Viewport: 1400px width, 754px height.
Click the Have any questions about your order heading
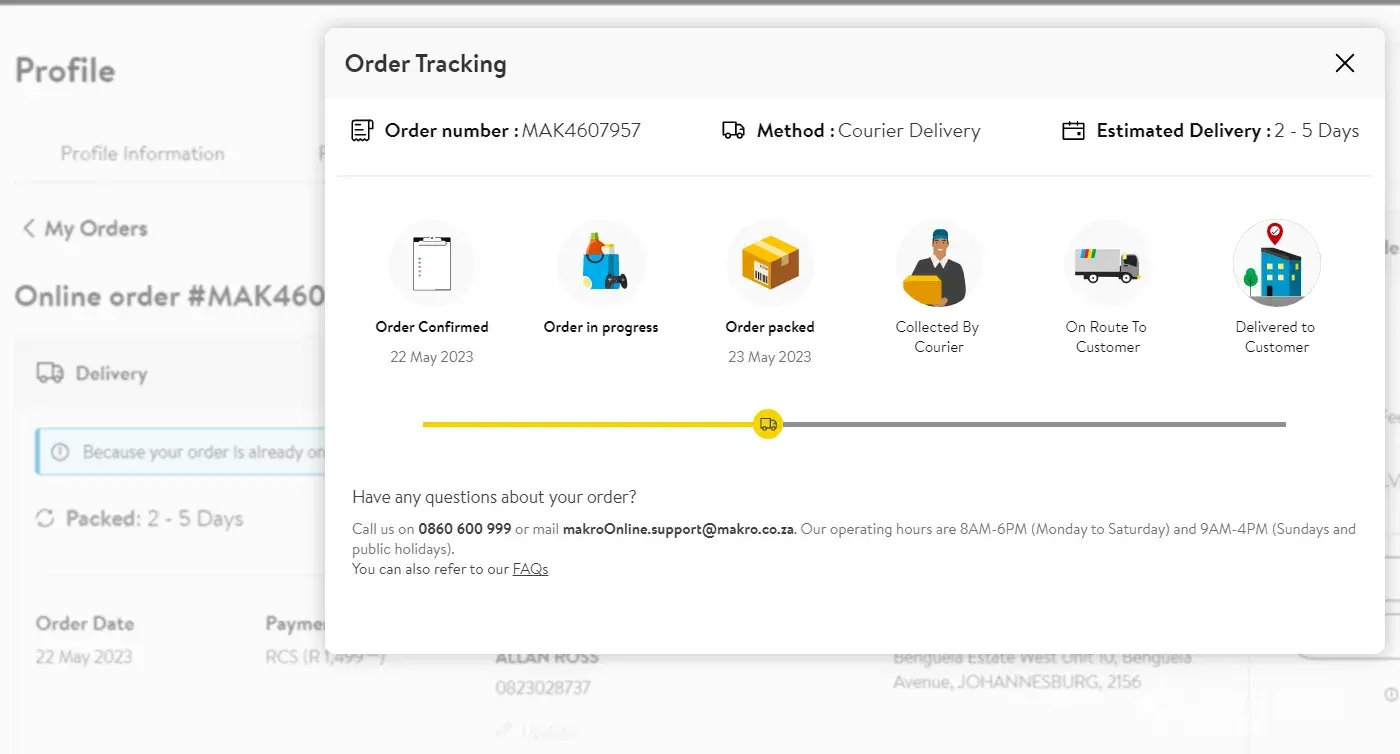tap(494, 497)
